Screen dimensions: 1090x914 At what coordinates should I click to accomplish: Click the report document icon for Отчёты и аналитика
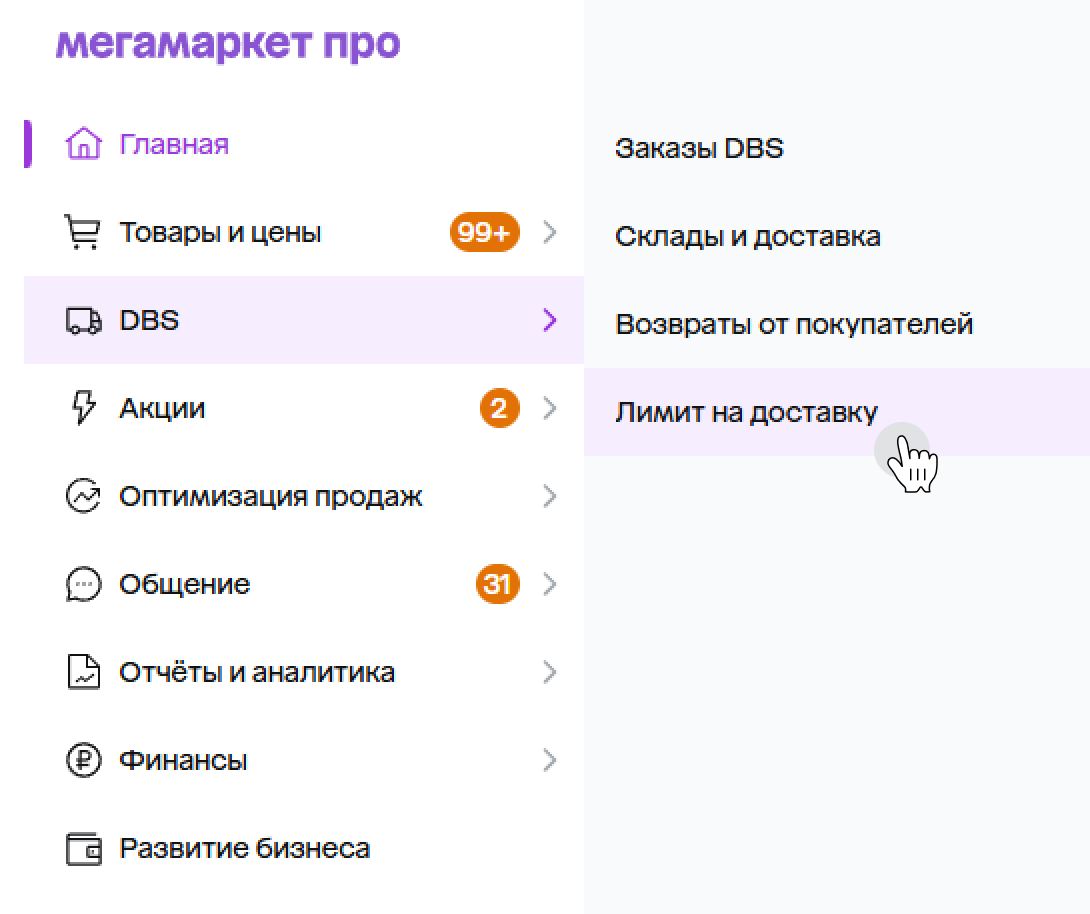click(x=83, y=673)
